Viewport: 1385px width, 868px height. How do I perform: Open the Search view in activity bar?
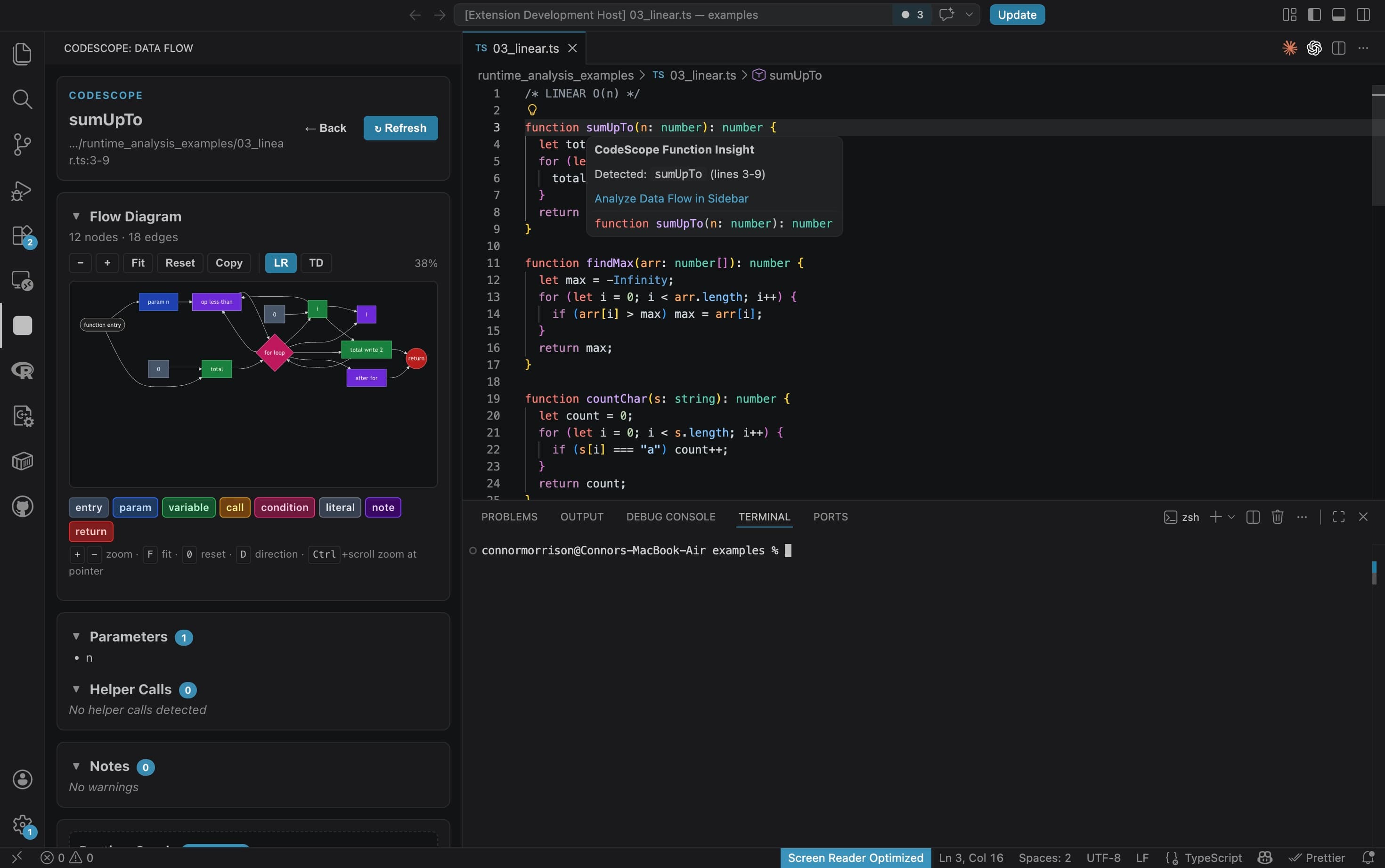22,99
